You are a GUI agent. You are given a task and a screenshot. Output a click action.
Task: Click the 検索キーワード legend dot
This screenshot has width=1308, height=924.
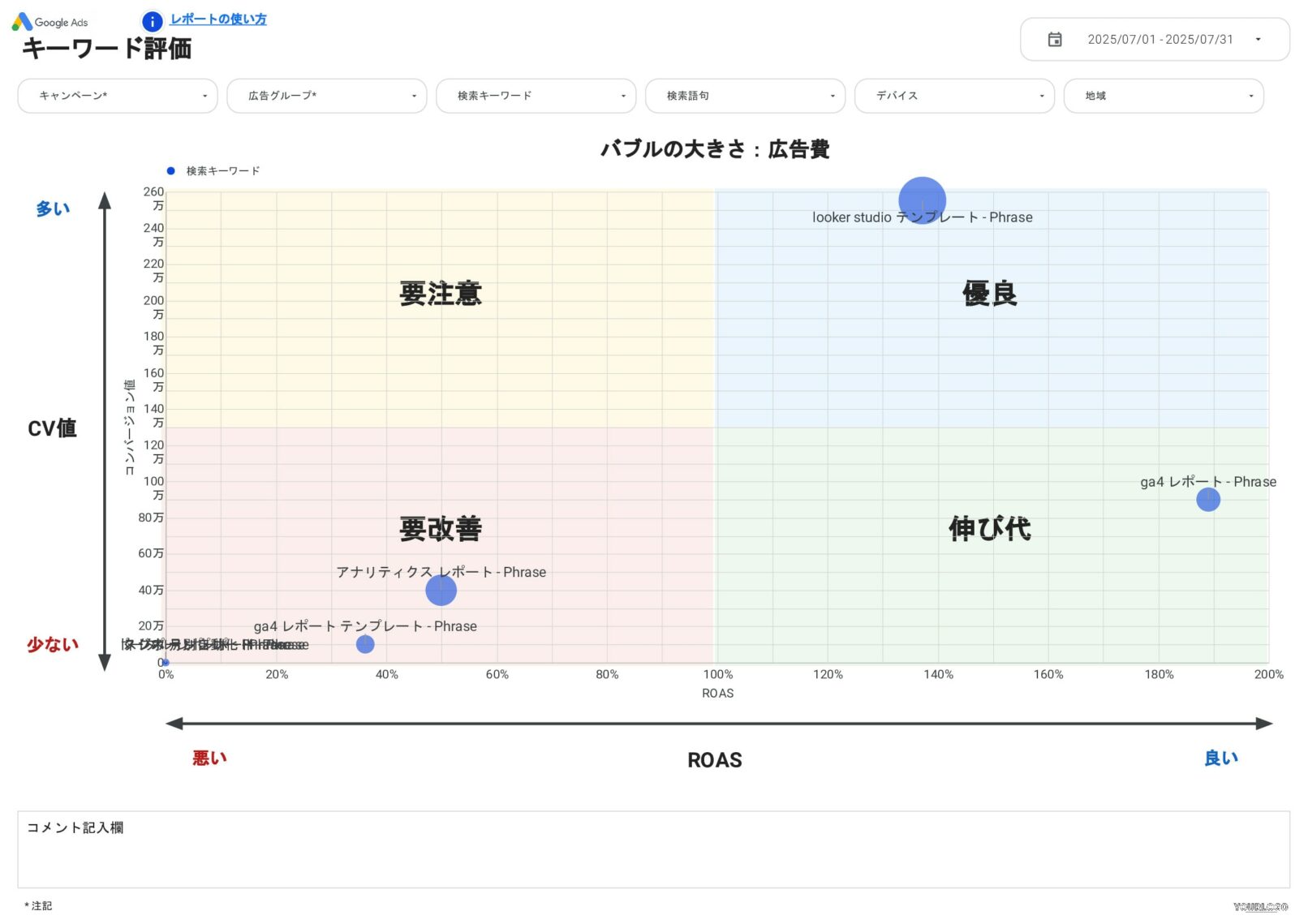(x=169, y=170)
